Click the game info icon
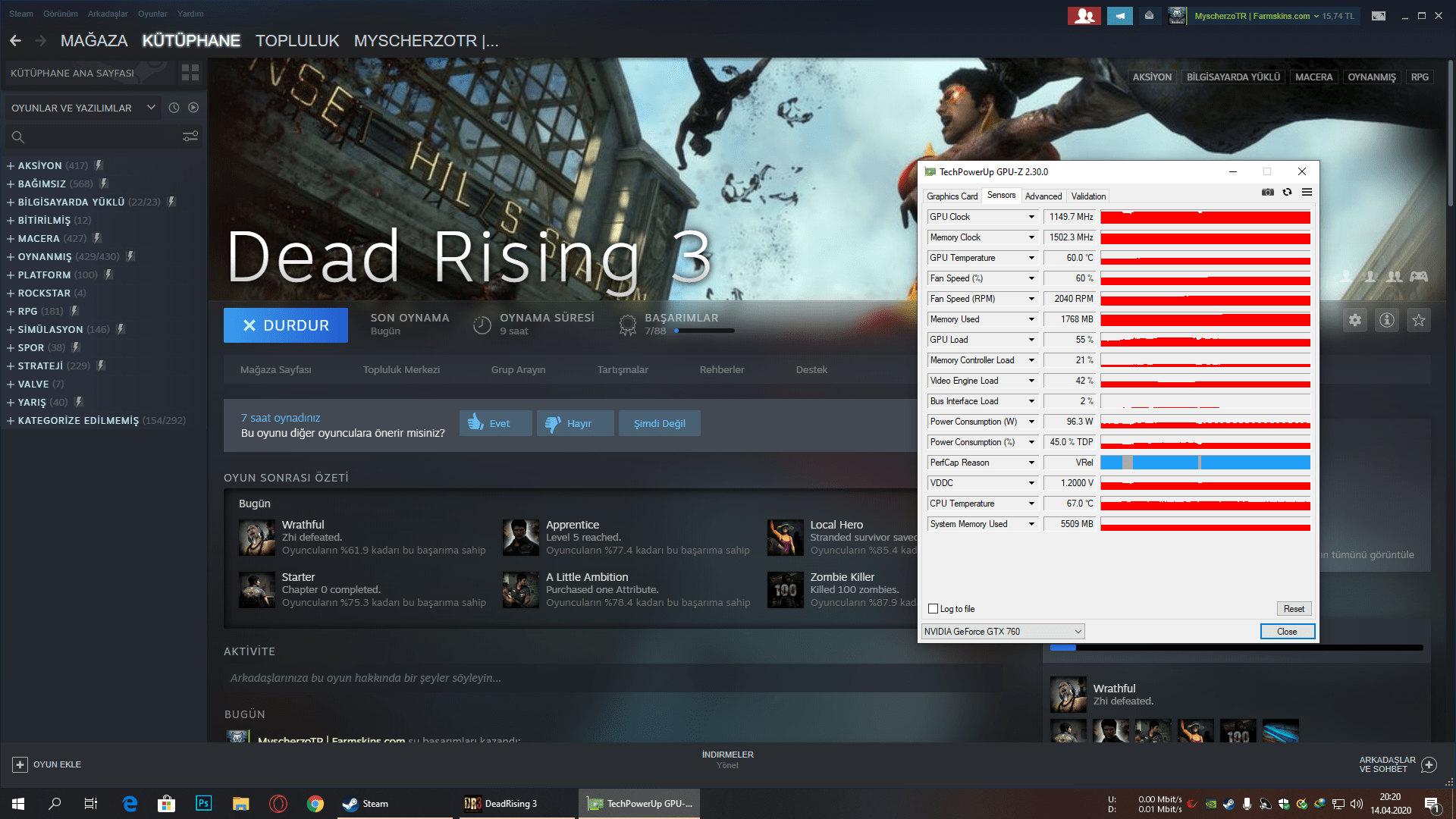The height and width of the screenshot is (819, 1456). tap(1387, 321)
